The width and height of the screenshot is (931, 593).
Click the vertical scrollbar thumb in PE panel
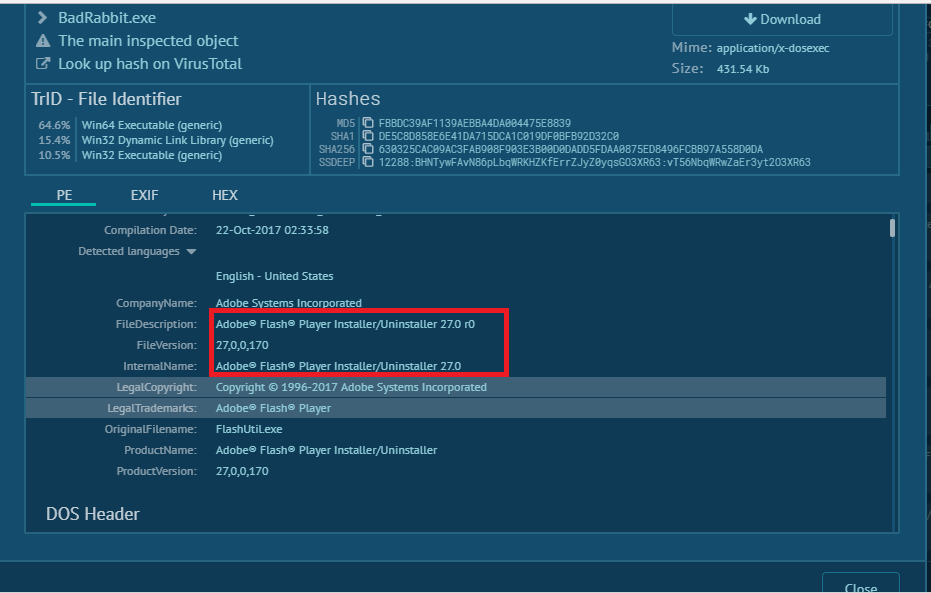point(892,228)
